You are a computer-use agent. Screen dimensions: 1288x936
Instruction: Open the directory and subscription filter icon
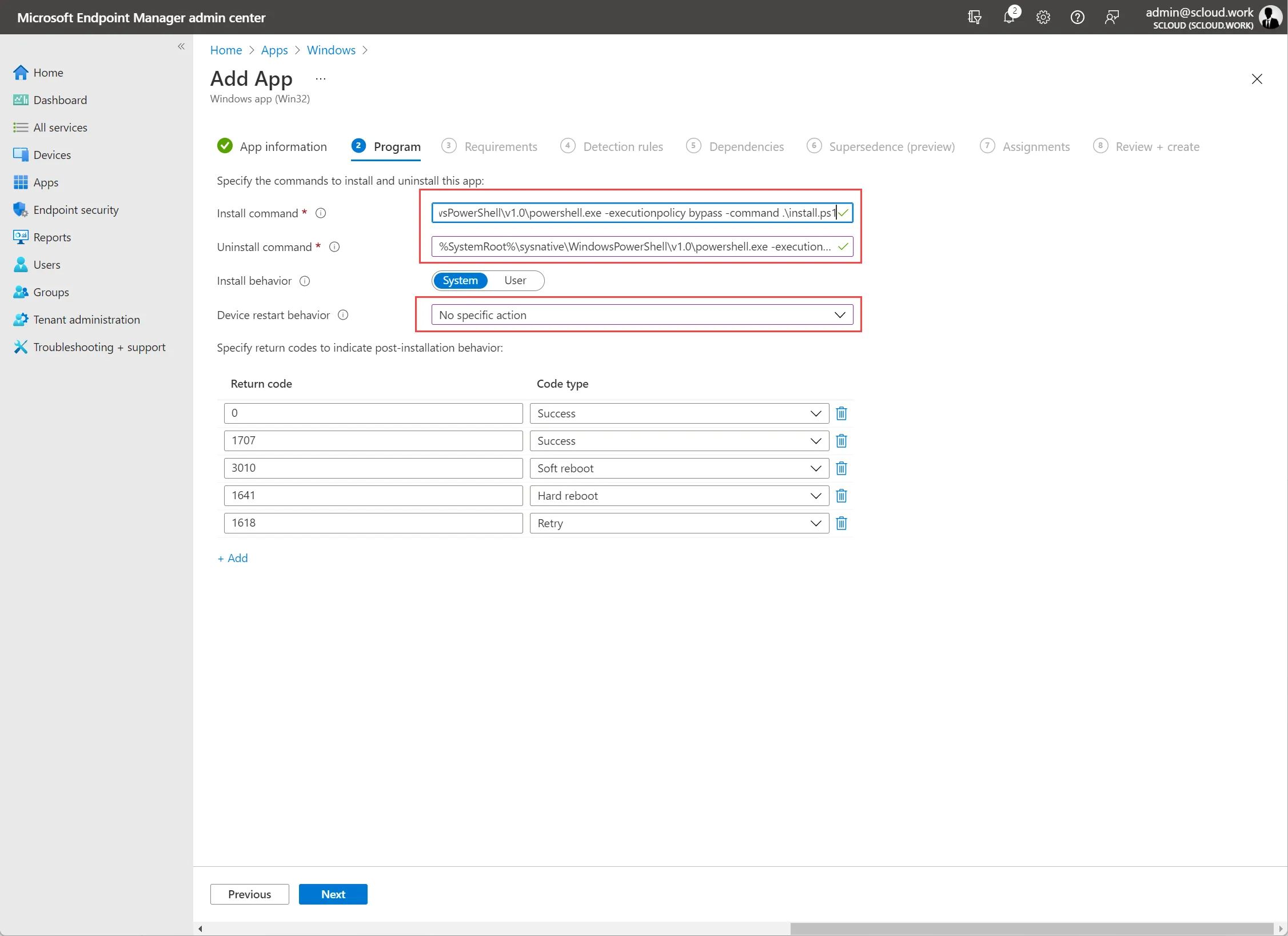tap(975, 17)
